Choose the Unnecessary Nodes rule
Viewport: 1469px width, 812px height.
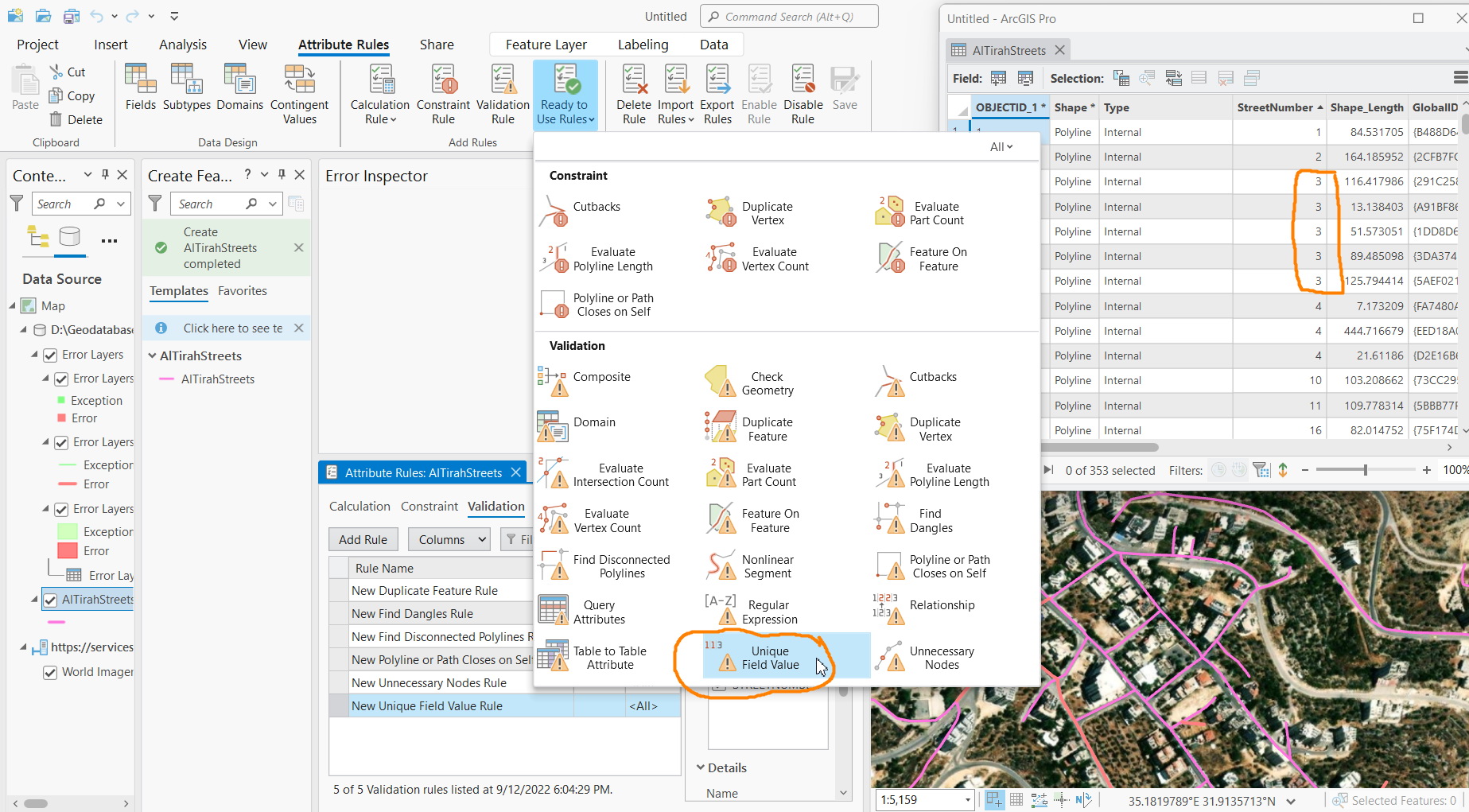coord(924,658)
